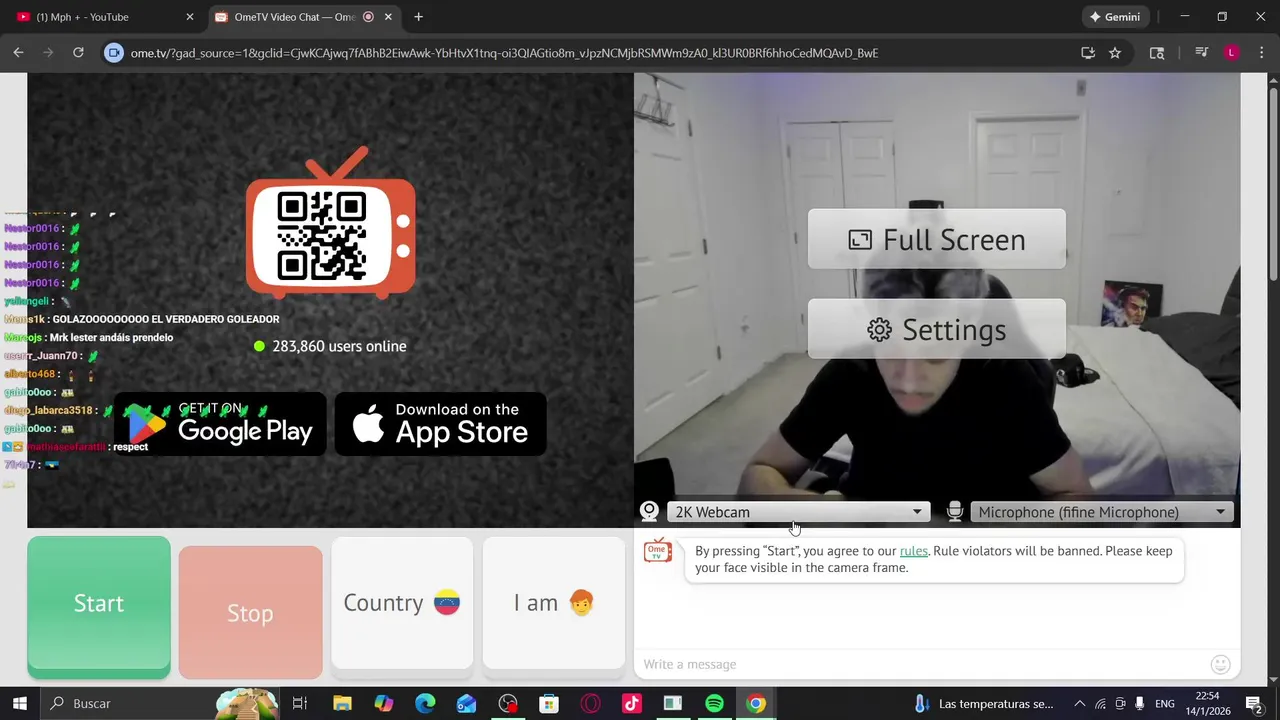Click the red Stop button
The height and width of the screenshot is (720, 1280).
pos(250,612)
